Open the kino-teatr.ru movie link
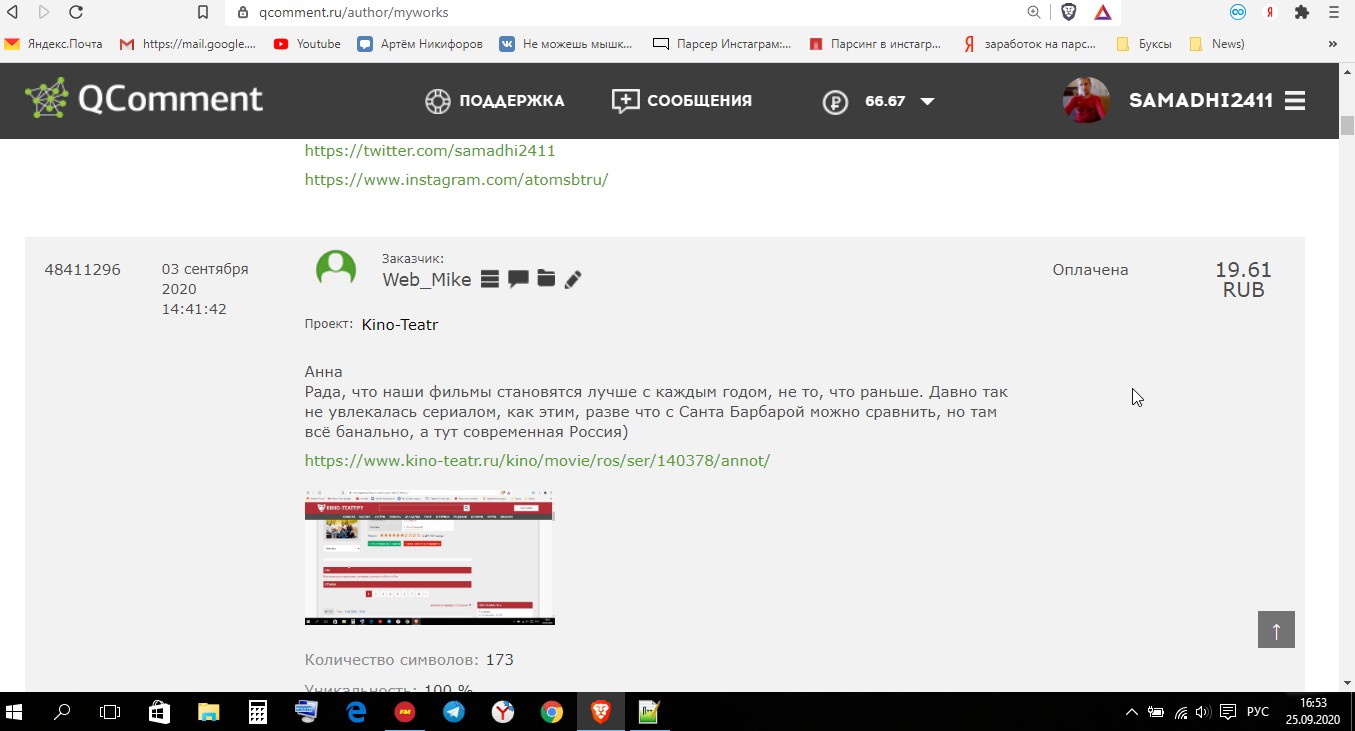This screenshot has height=731, width=1355. tap(537, 461)
